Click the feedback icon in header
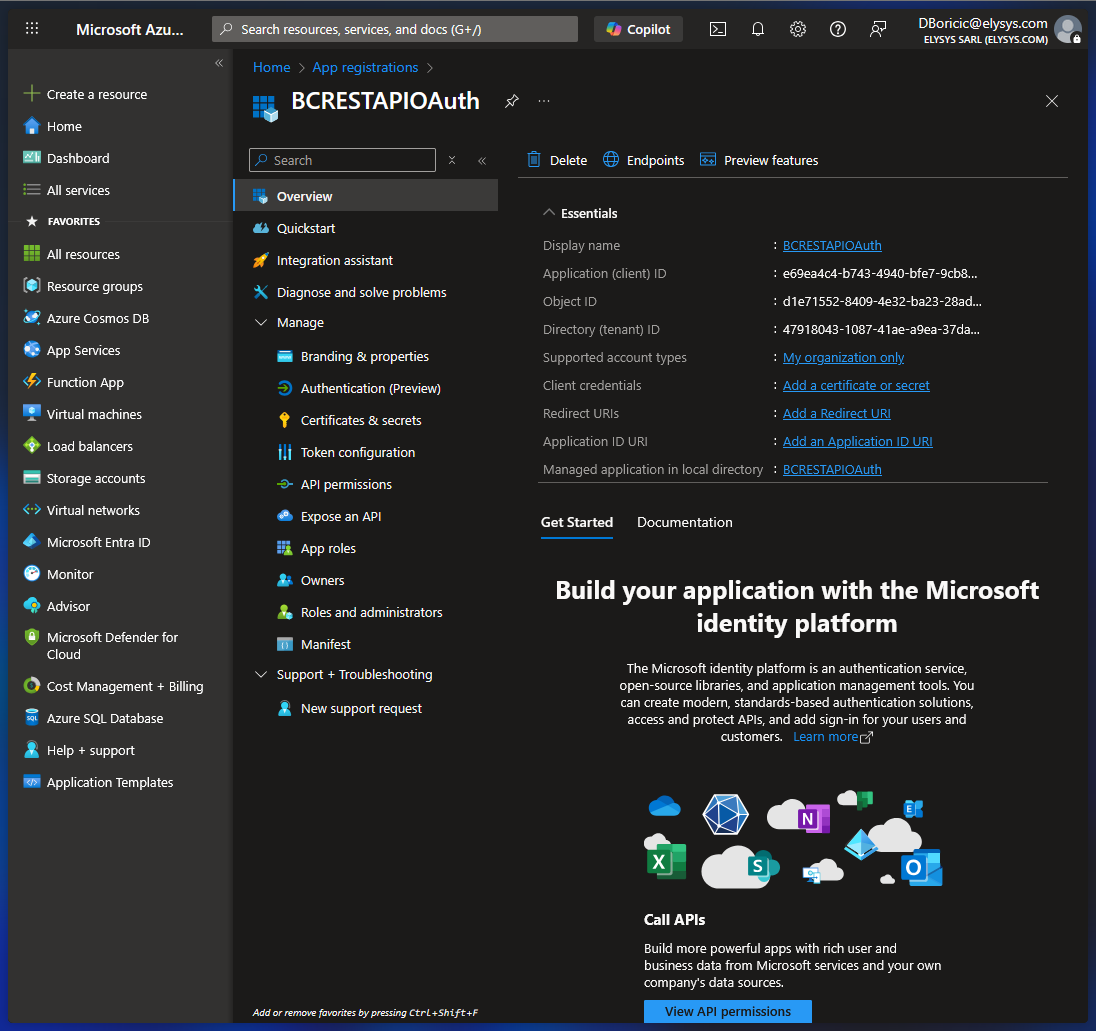Screen dimensions: 1096x1031 pyautogui.click(x=878, y=29)
